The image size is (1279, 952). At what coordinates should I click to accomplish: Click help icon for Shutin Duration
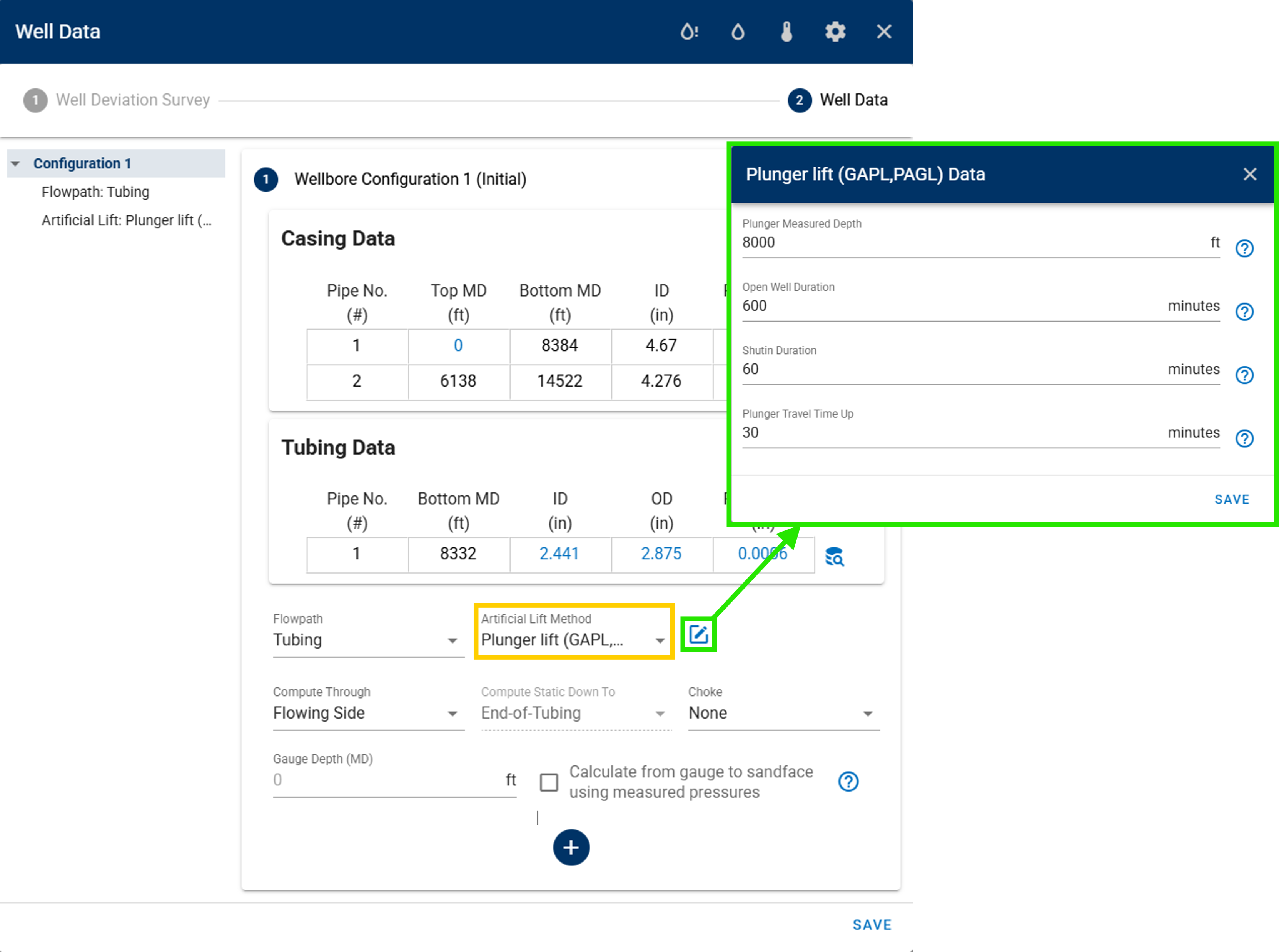1244,375
